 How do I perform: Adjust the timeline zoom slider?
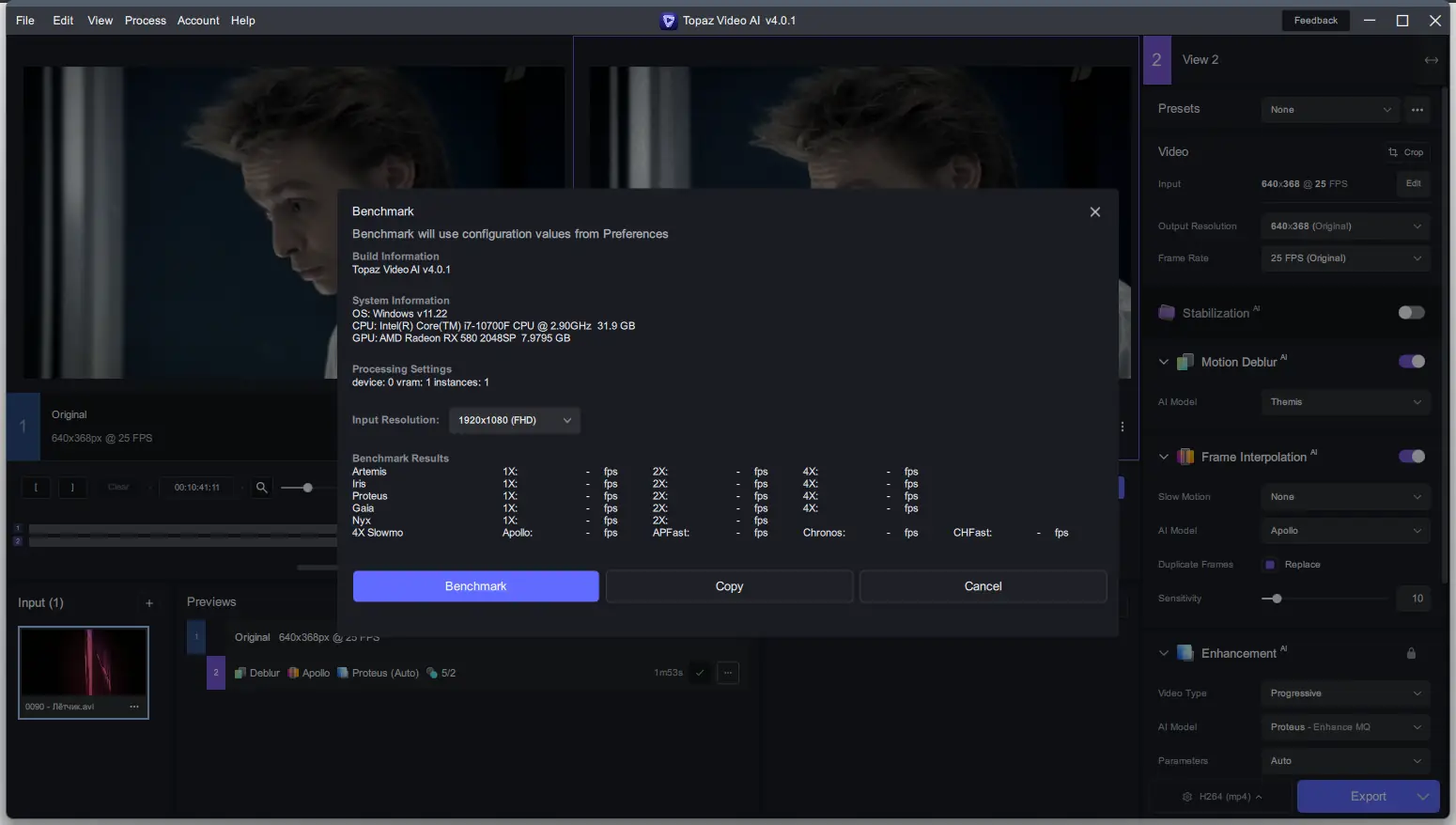click(x=307, y=488)
